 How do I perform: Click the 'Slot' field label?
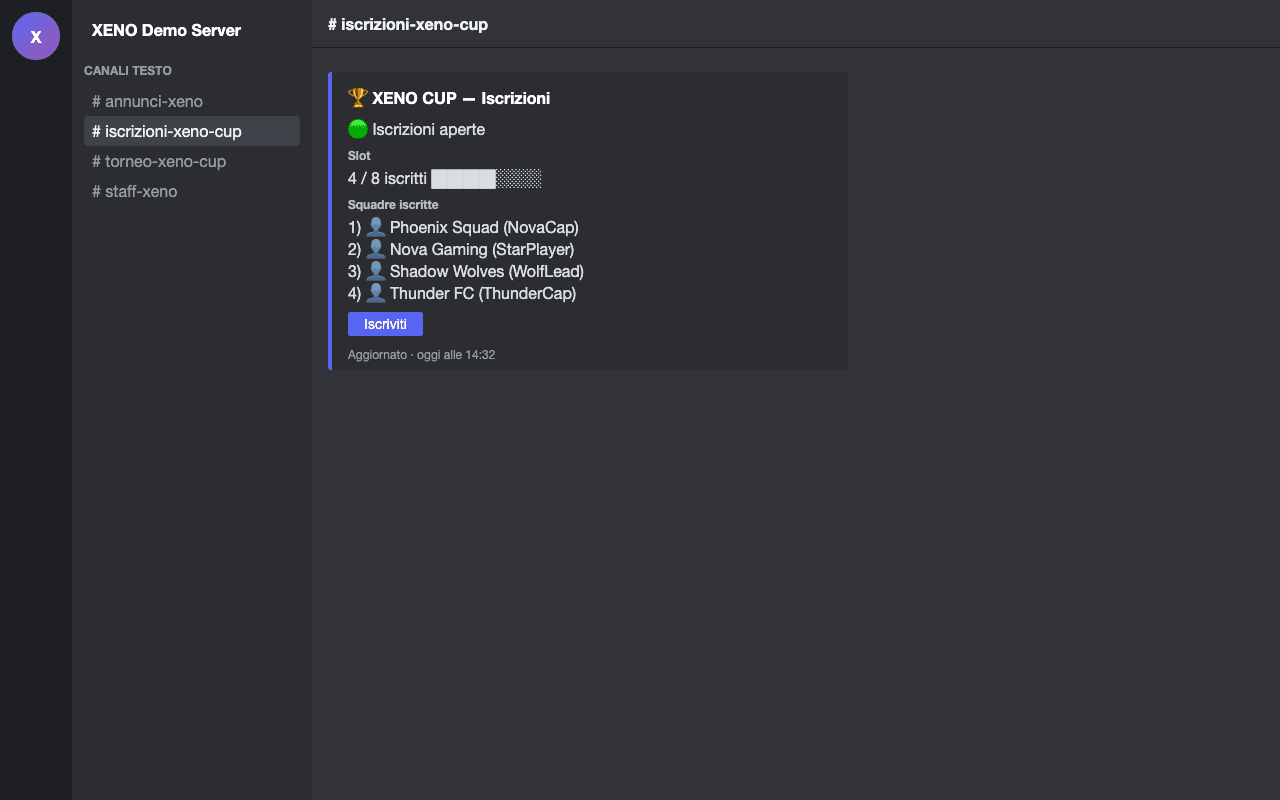(359, 156)
